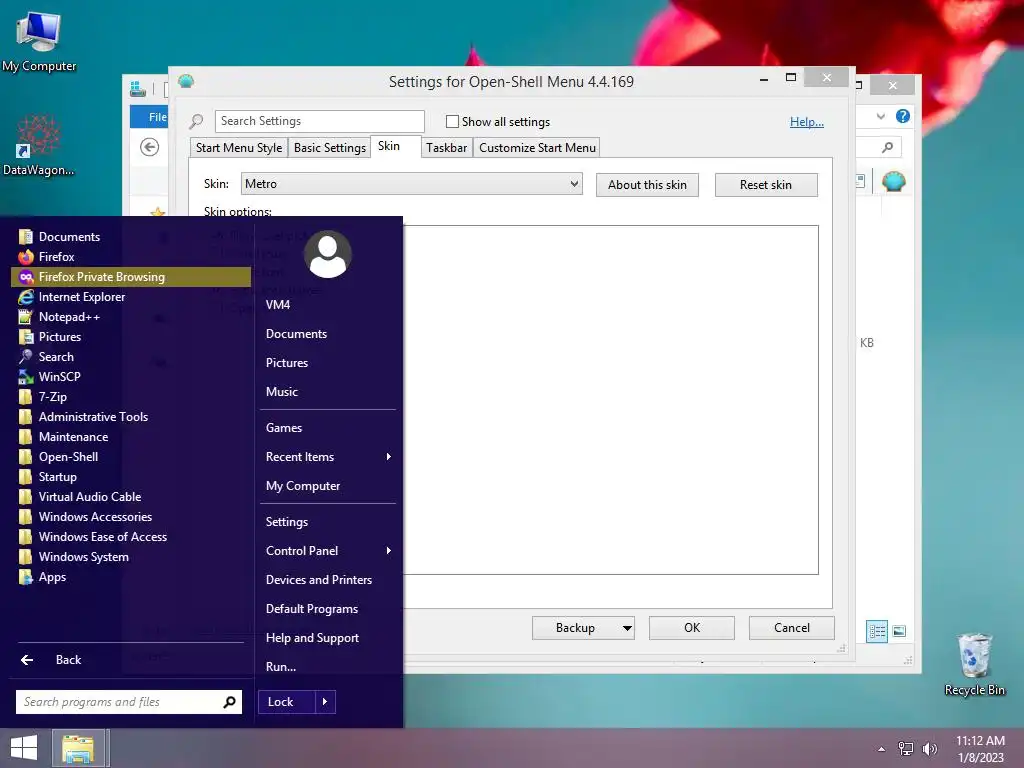Open Default Programs
The width and height of the screenshot is (1024, 768).
coord(328,609)
